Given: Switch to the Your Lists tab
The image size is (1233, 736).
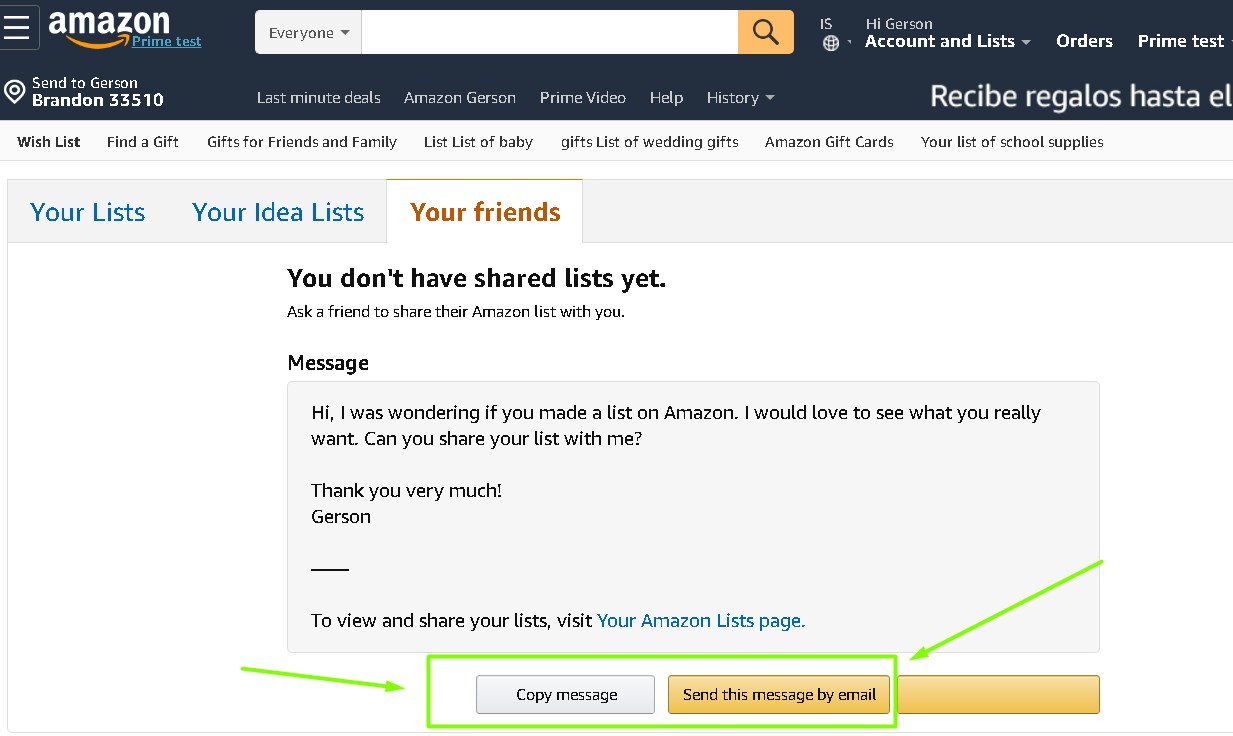Looking at the screenshot, I should click(x=88, y=212).
